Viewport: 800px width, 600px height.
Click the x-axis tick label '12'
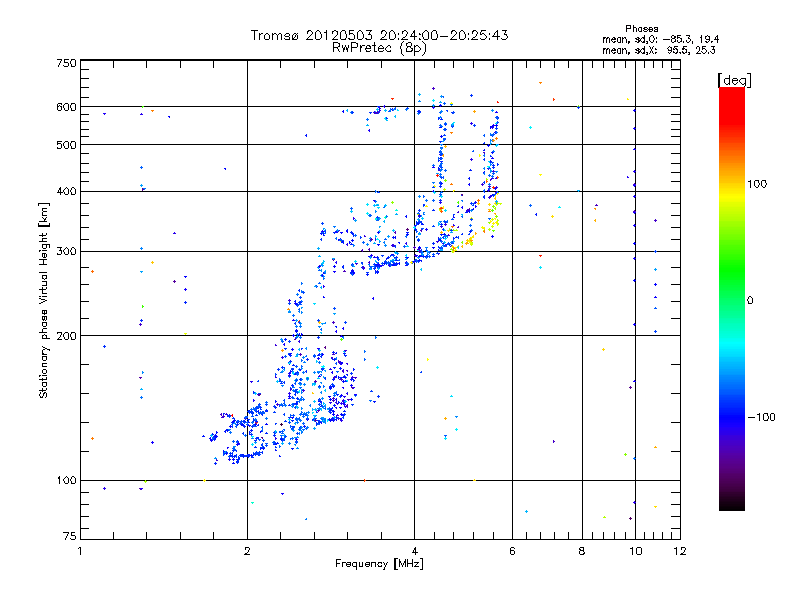tap(680, 551)
